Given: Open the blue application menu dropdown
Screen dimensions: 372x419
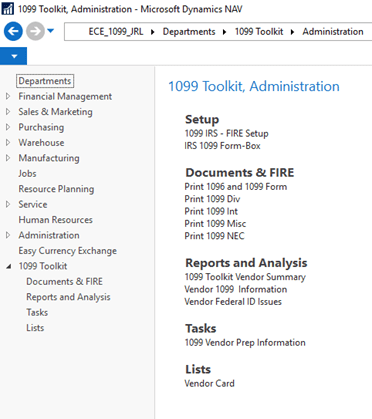Looking at the screenshot, I should [14, 56].
